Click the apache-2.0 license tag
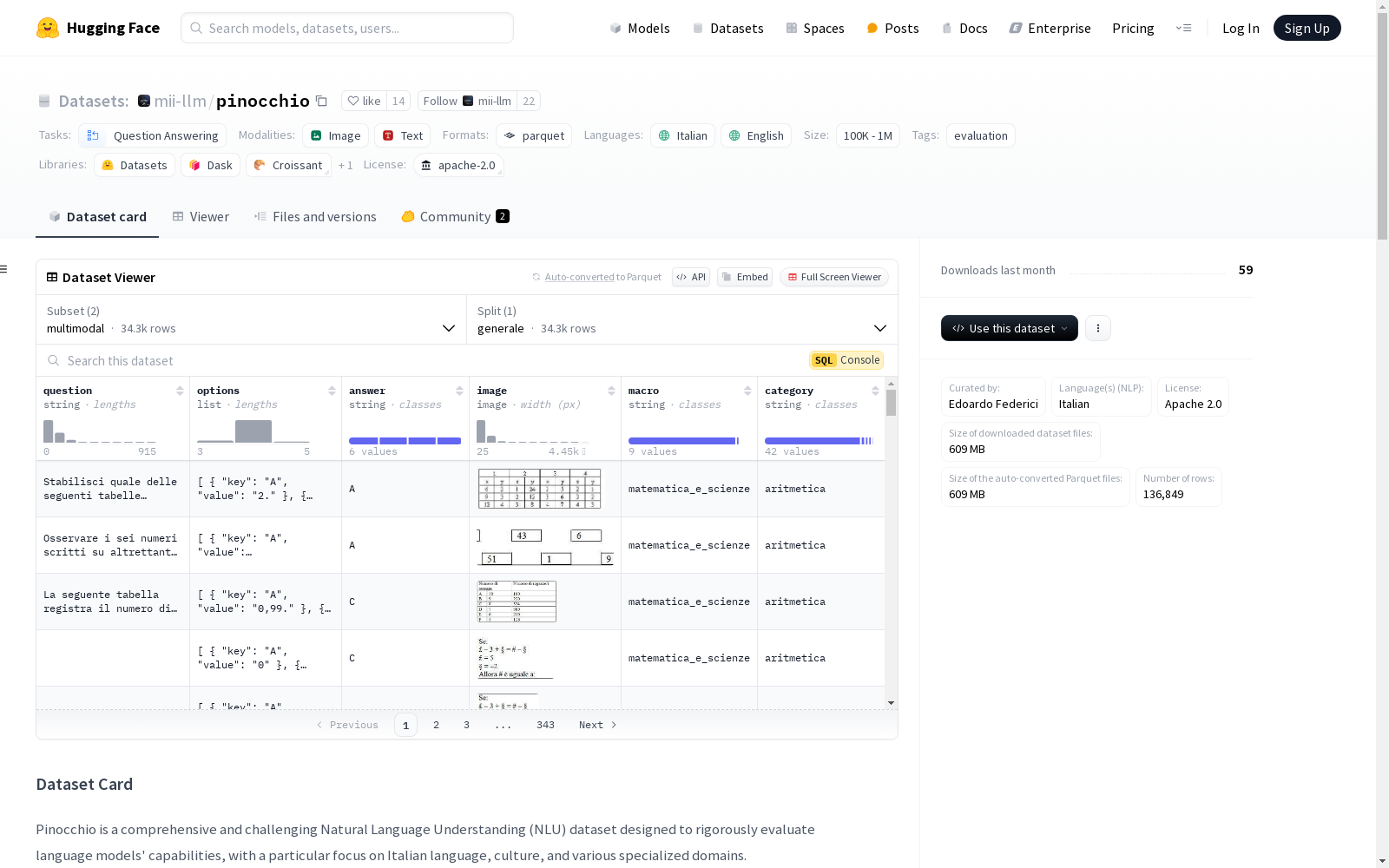 click(458, 165)
